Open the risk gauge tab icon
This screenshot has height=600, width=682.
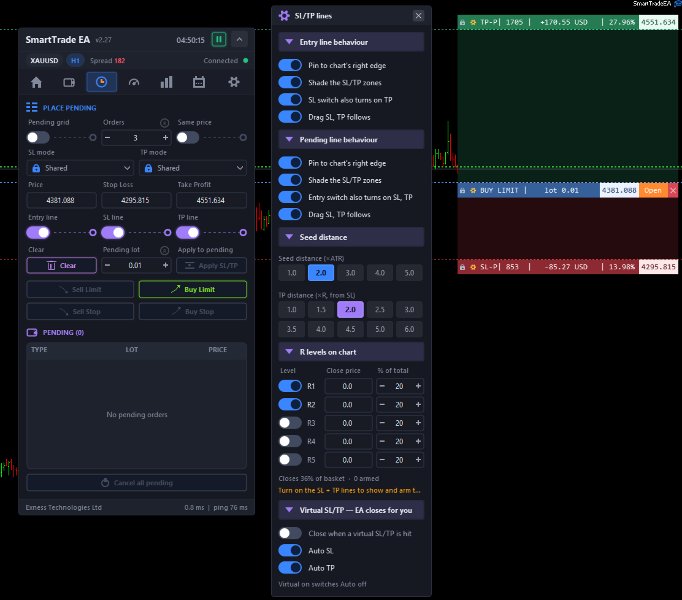(134, 82)
